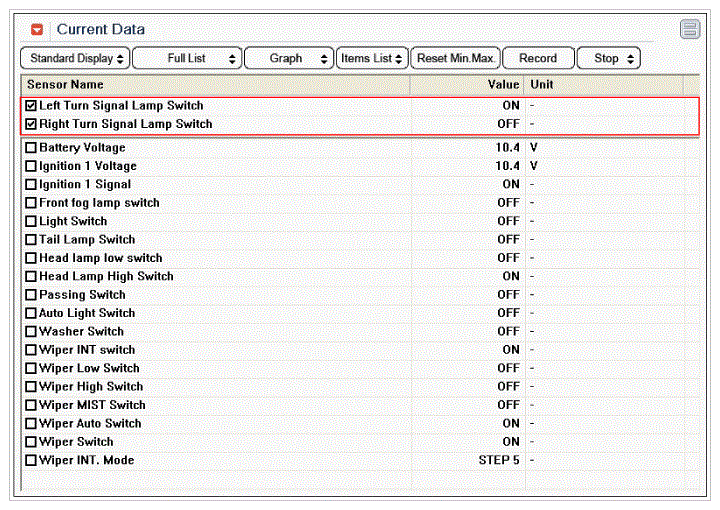Tick the Ignition 1 Voltage checkbox
The height and width of the screenshot is (510, 720).
(x=31, y=166)
